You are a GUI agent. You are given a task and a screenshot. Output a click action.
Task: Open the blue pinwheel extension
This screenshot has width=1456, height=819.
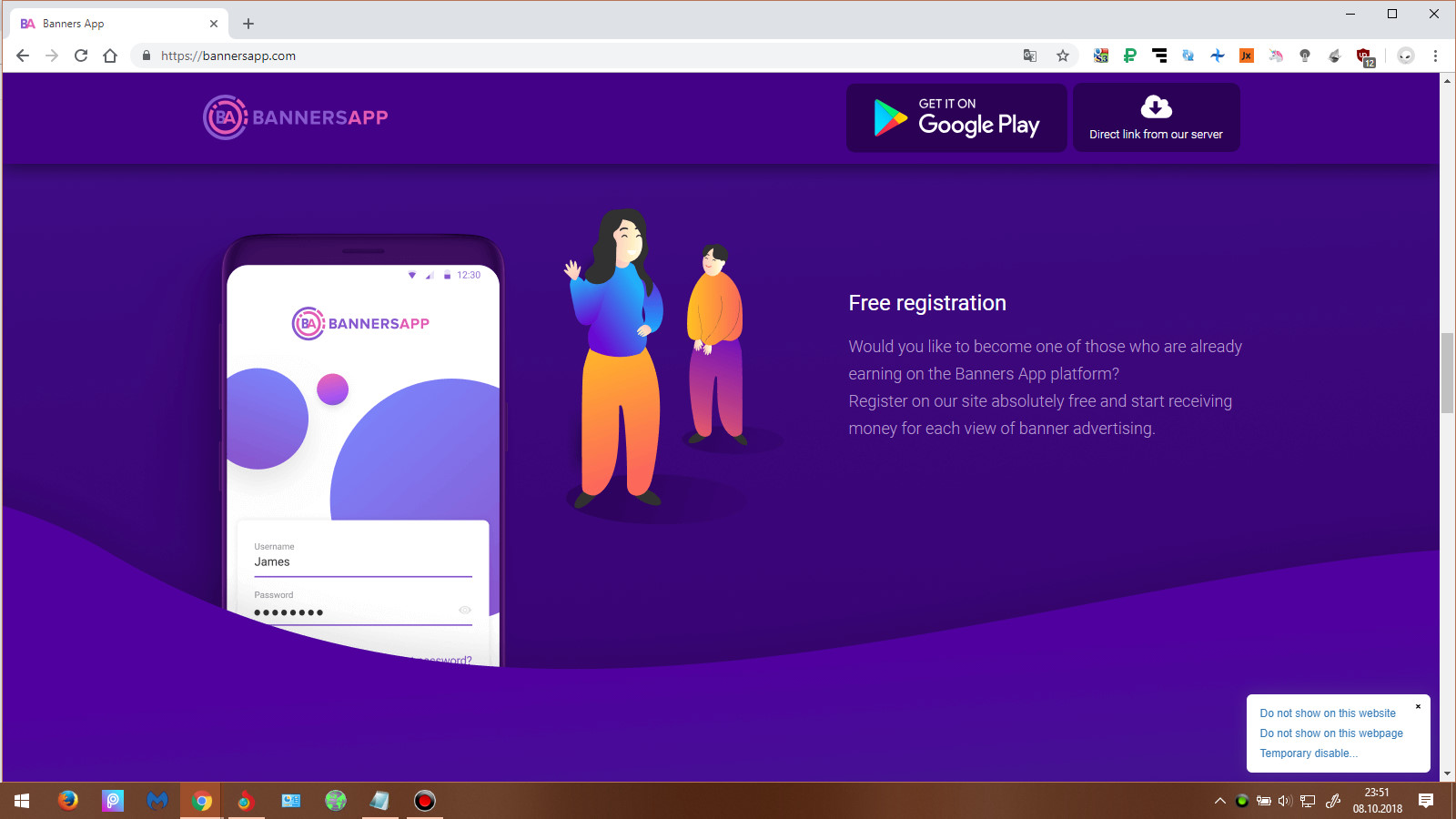[x=1218, y=56]
